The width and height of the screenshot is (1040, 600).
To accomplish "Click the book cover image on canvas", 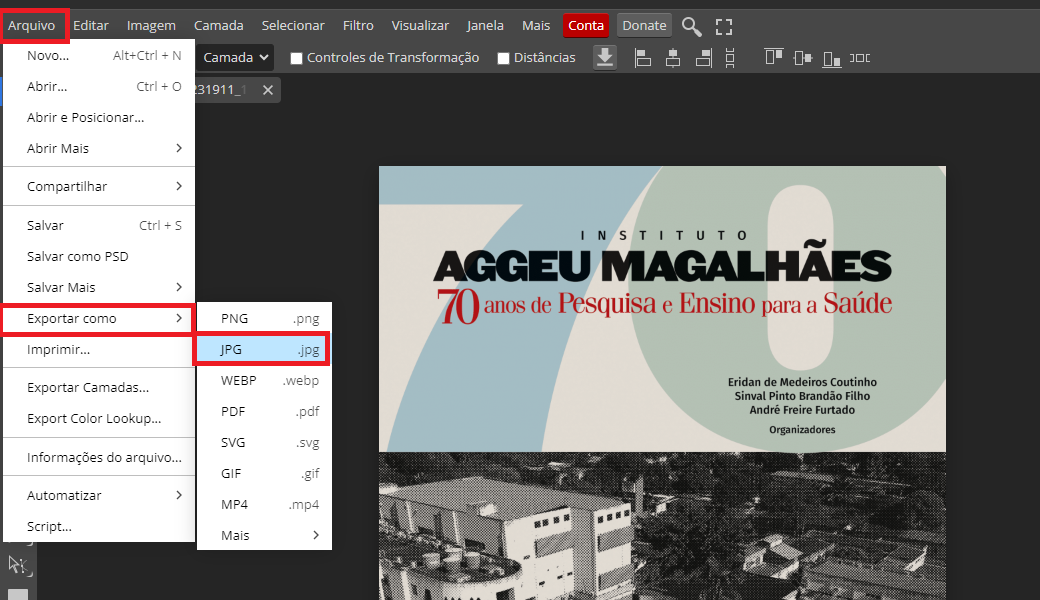I will pos(662,383).
